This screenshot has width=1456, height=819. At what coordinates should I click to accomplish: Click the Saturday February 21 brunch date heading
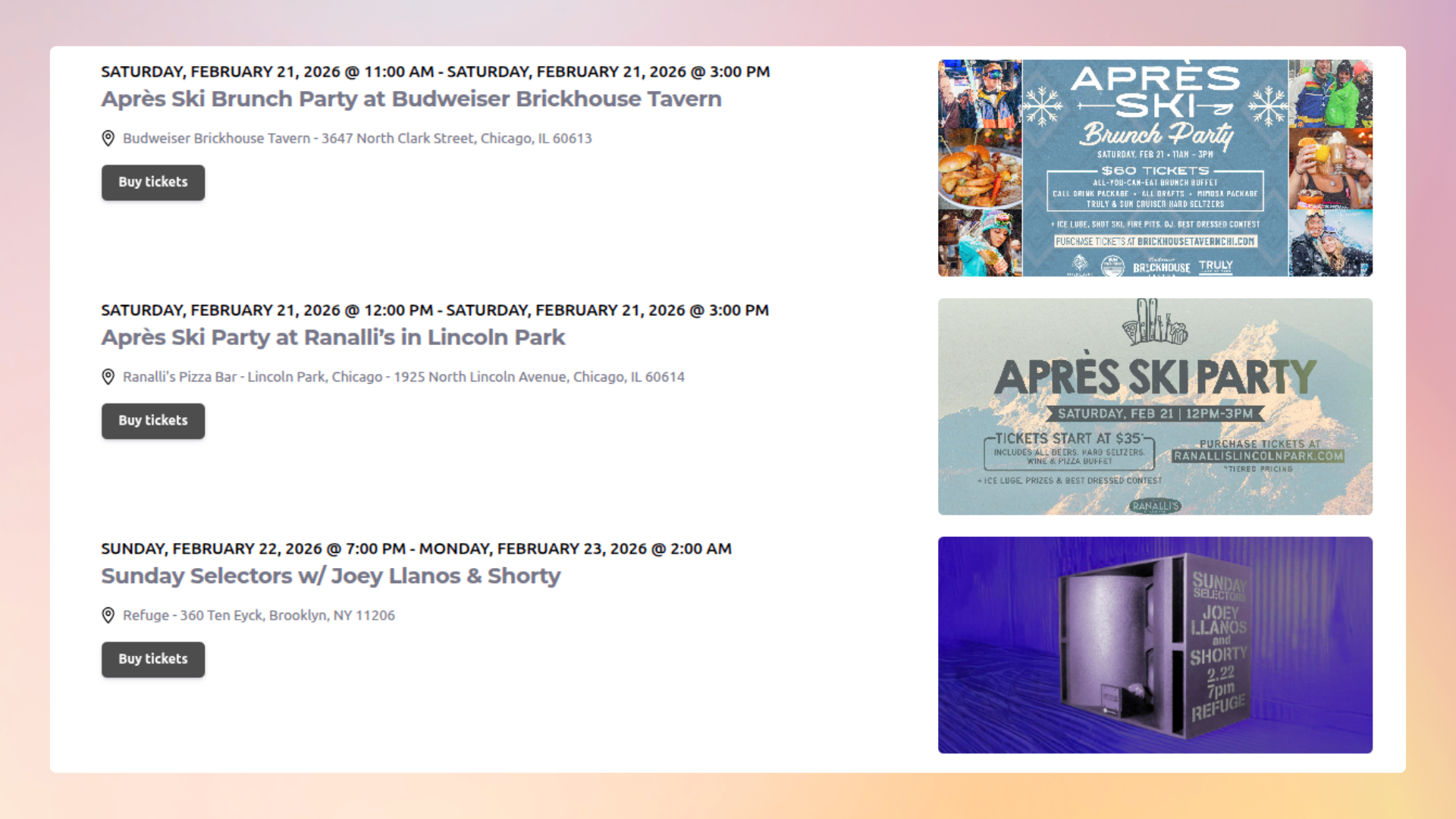[435, 71]
